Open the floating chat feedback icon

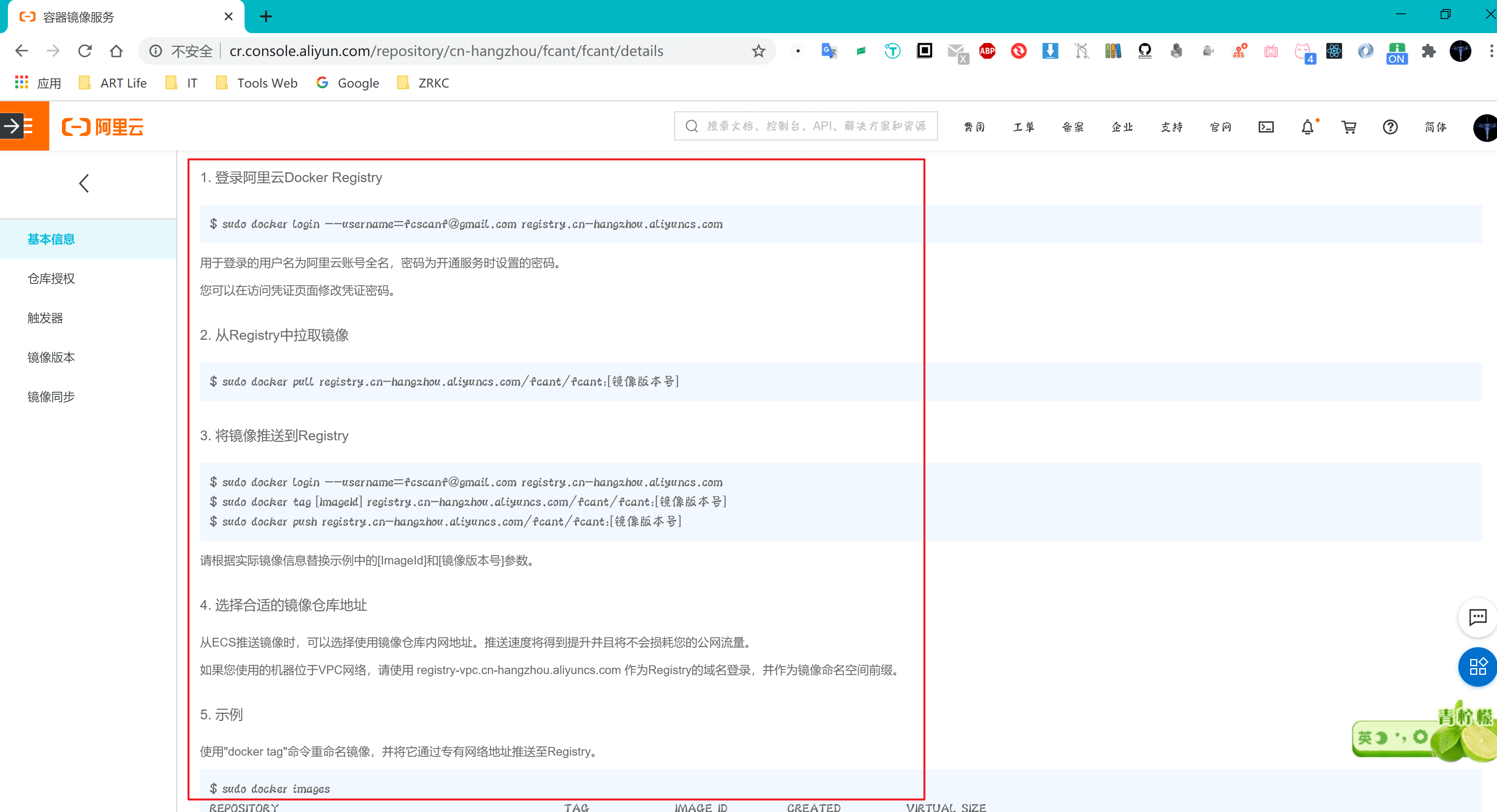(1477, 617)
